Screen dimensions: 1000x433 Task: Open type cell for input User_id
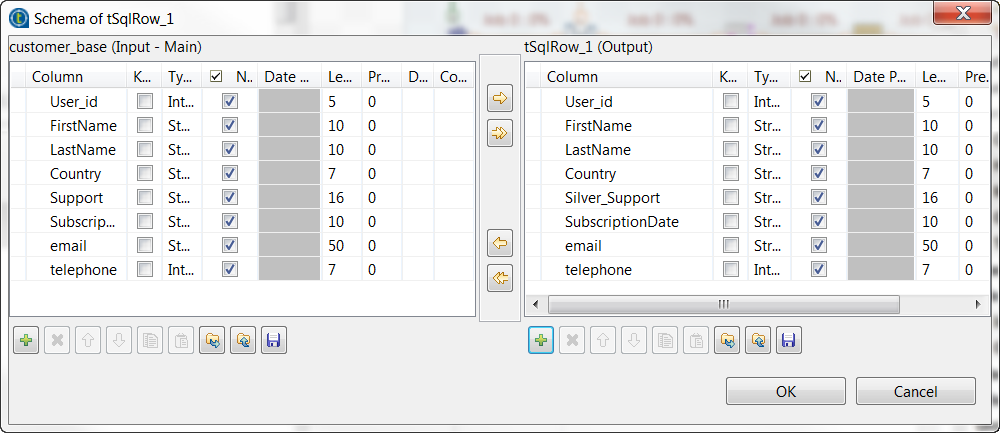click(182, 101)
